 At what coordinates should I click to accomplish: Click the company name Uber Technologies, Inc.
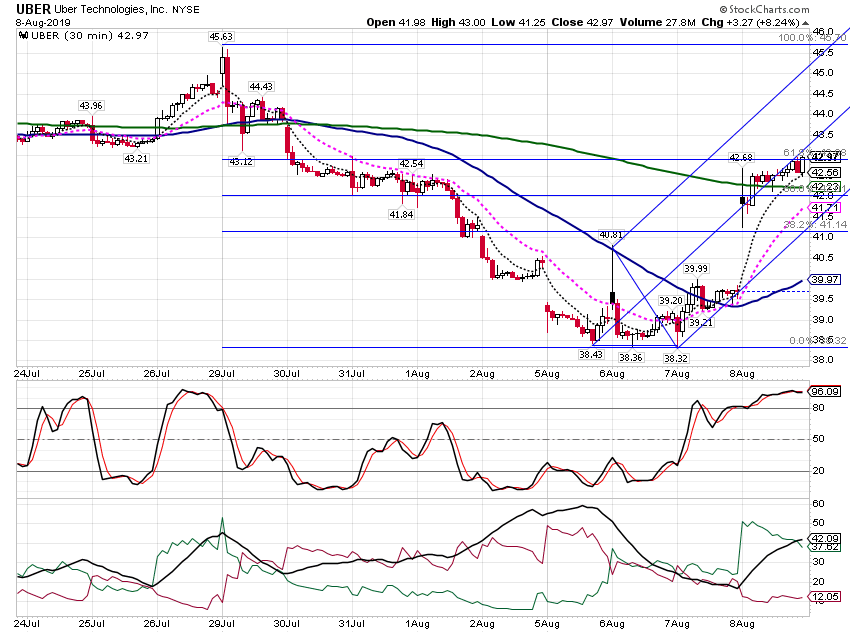coord(111,10)
